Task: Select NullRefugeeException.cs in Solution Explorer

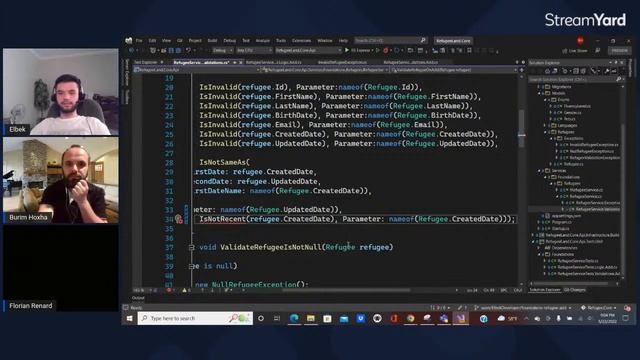Action: click(592, 151)
